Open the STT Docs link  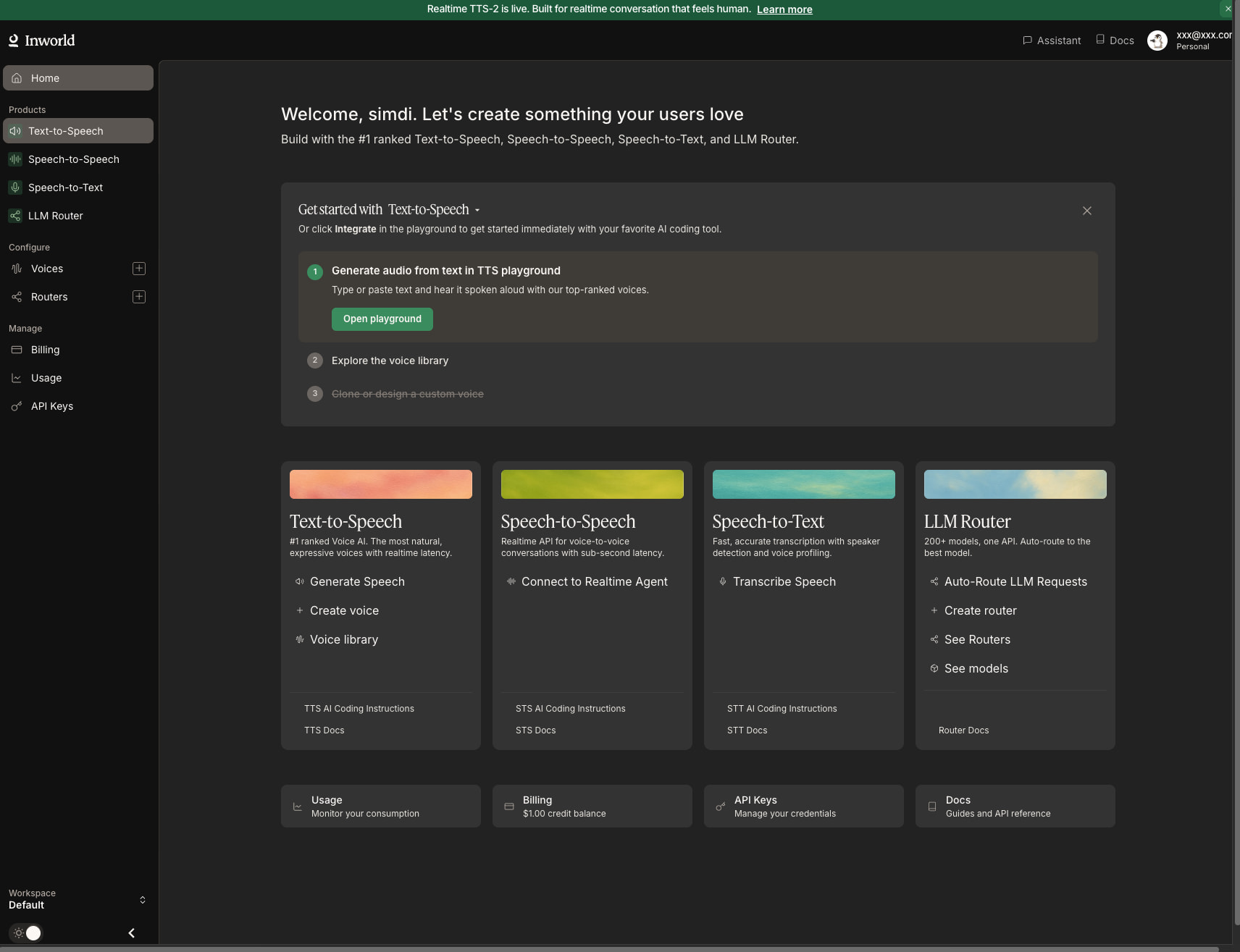click(x=747, y=730)
